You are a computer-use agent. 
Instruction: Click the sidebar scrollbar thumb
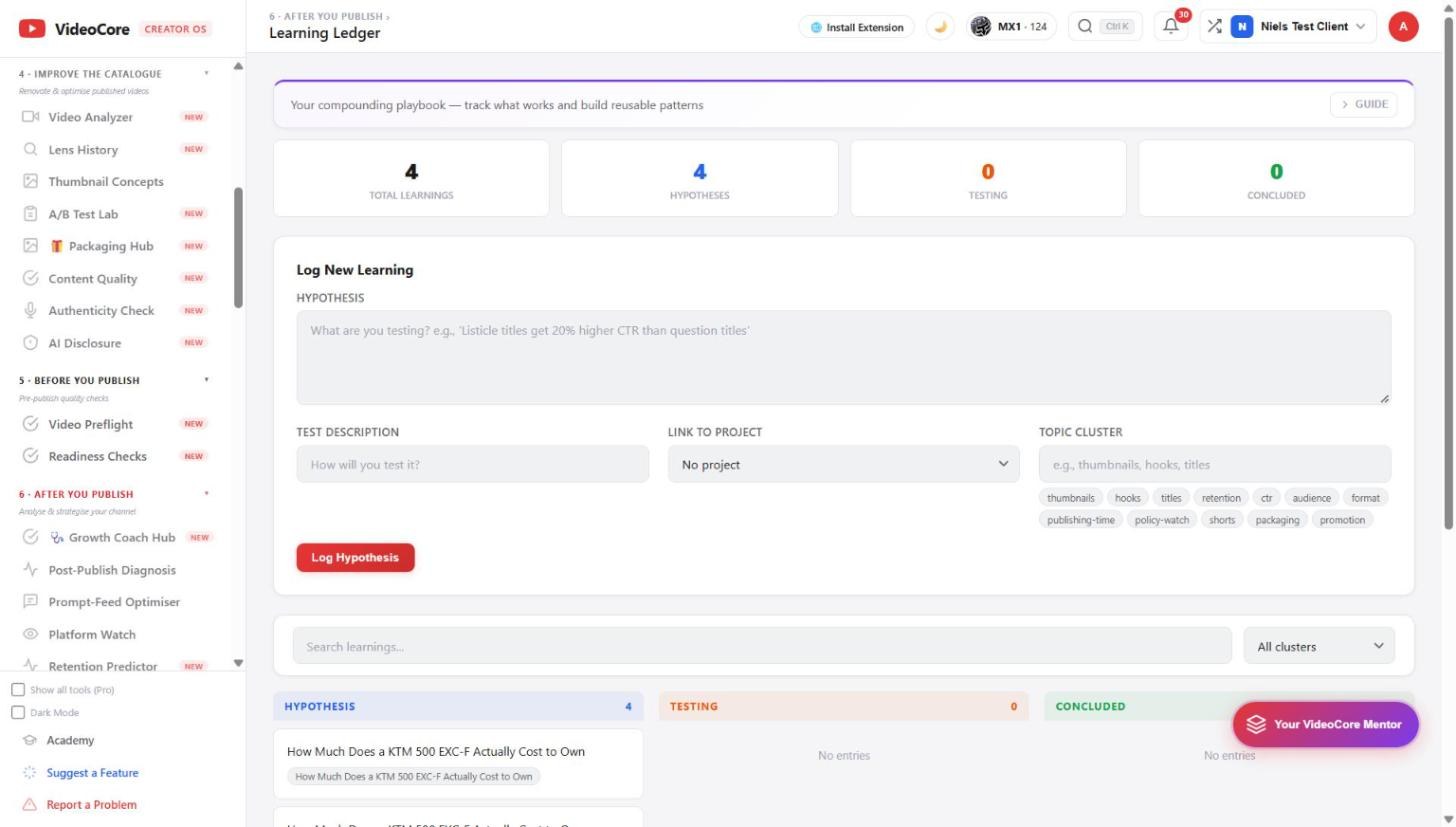point(238,247)
